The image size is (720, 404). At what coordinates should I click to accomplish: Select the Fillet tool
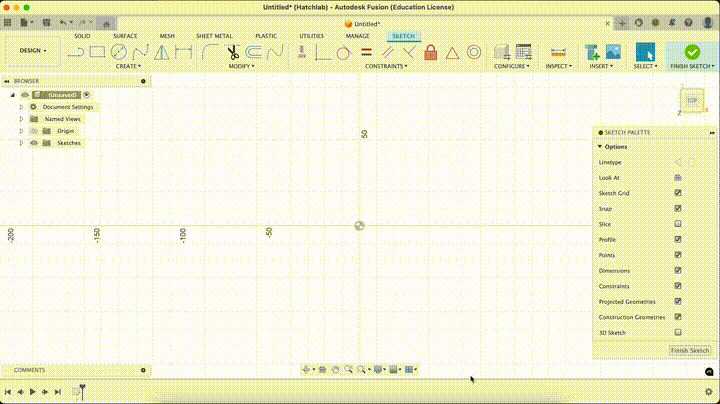[x=210, y=52]
